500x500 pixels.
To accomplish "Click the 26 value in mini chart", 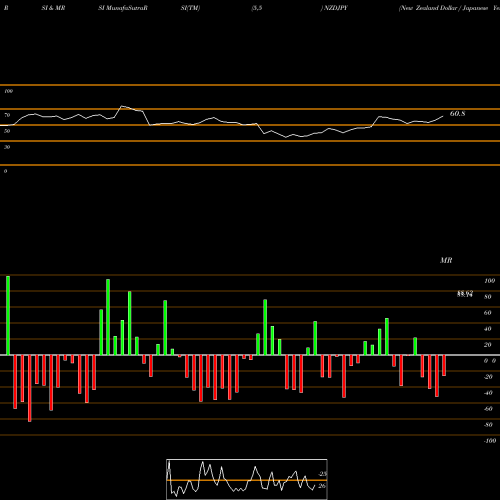I will 322,486.
